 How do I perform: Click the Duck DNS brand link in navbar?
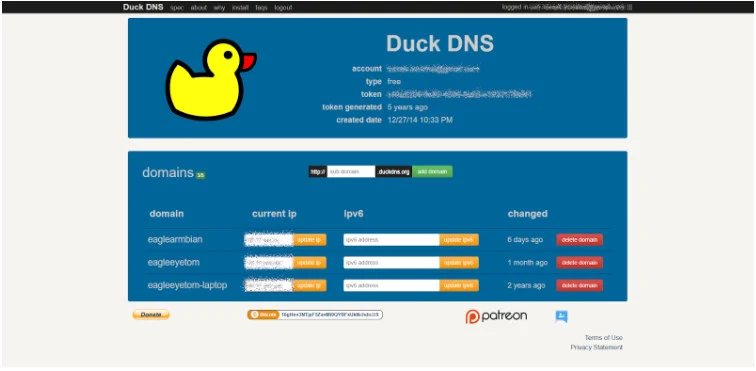[x=143, y=7]
